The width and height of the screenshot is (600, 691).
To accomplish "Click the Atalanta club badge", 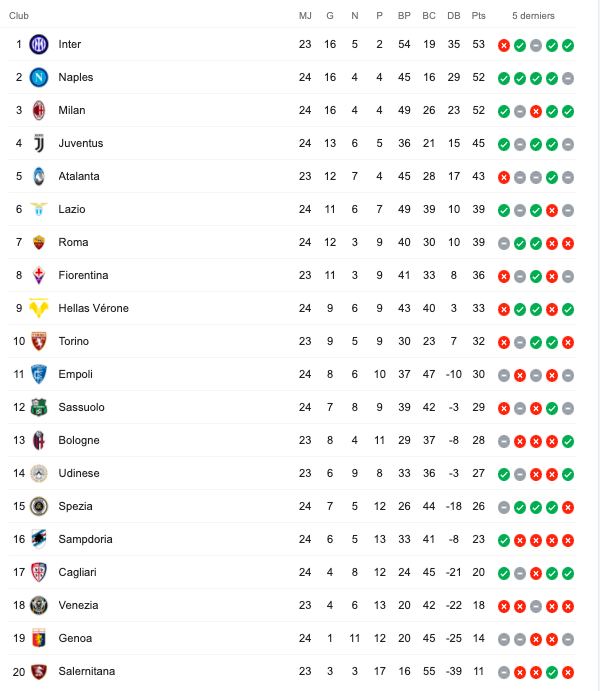I will [39, 176].
